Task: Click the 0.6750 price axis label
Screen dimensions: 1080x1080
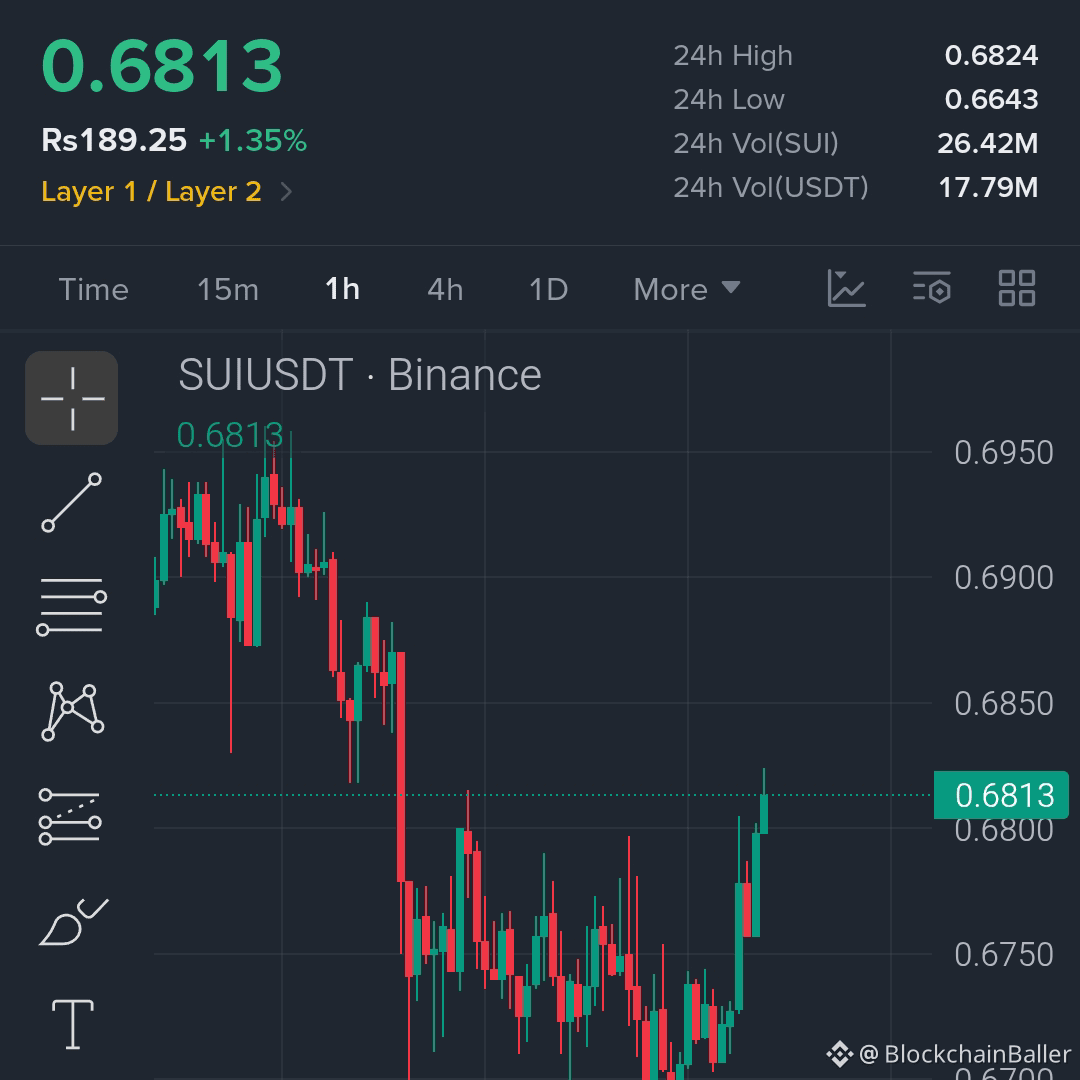Action: [1004, 955]
